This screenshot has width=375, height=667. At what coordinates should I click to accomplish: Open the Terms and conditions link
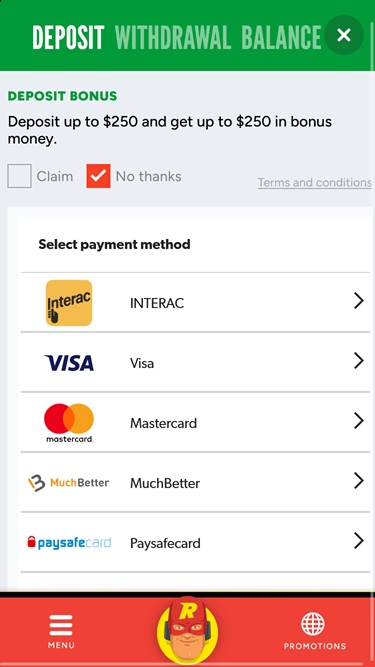[x=315, y=182]
